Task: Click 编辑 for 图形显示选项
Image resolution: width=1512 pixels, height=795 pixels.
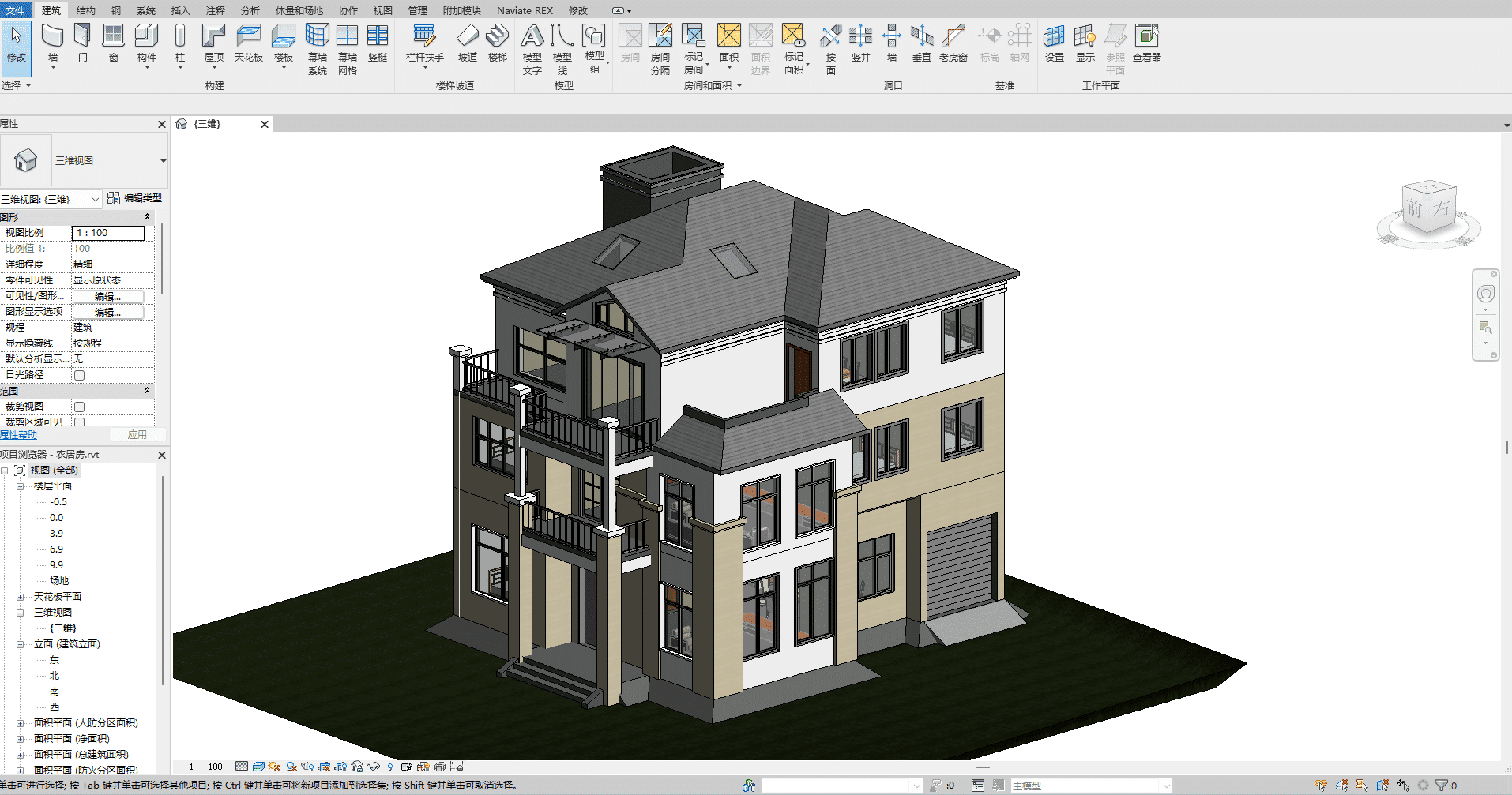Action: point(108,312)
